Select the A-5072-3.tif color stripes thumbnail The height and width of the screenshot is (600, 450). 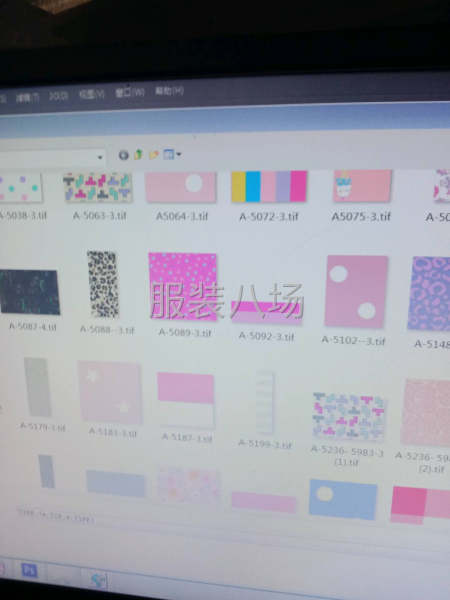click(269, 186)
